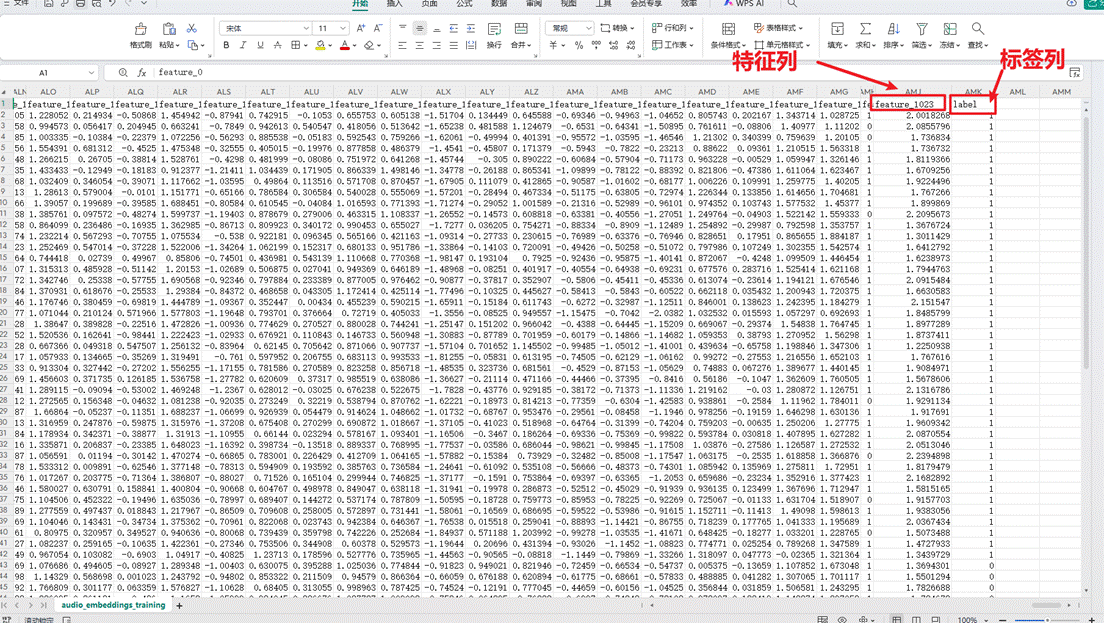Increase font size with the A+ icon
The width and height of the screenshot is (1104, 623).
(361, 28)
